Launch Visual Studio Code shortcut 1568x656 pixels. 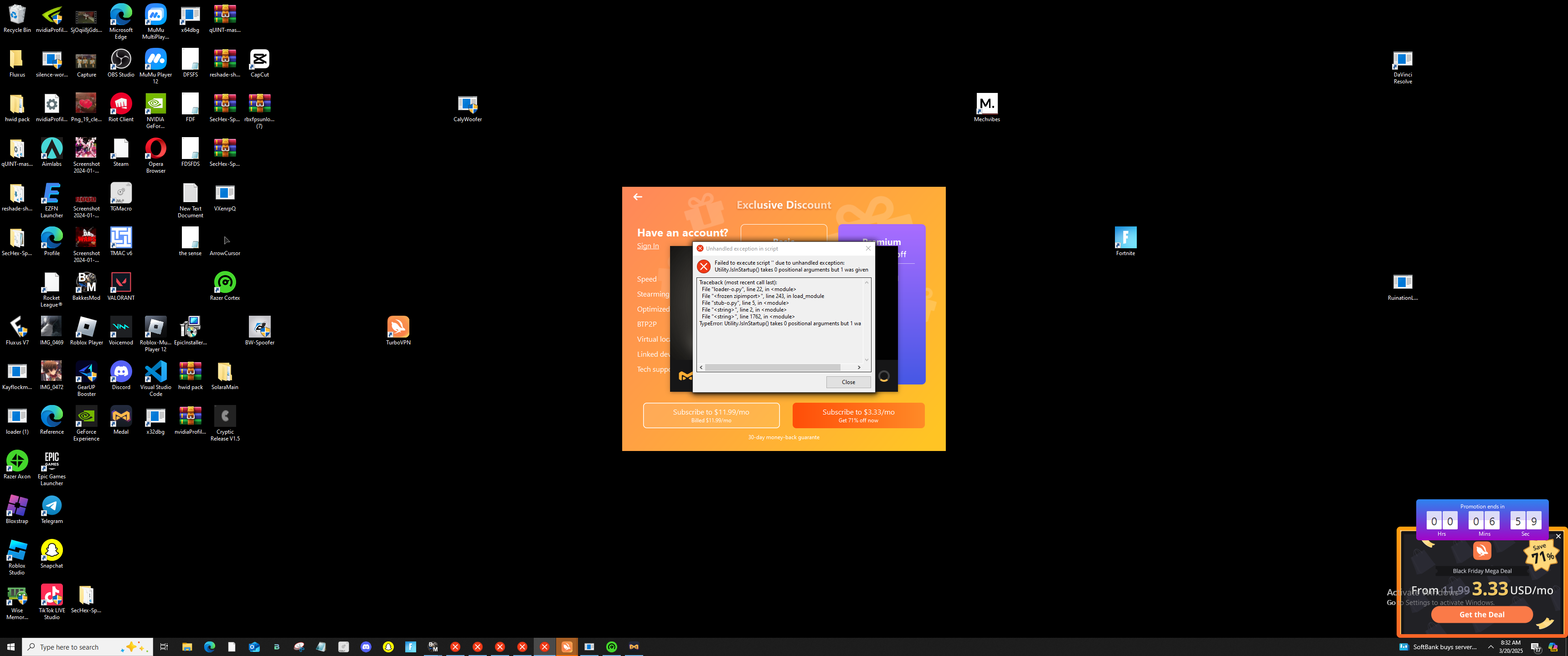[156, 373]
